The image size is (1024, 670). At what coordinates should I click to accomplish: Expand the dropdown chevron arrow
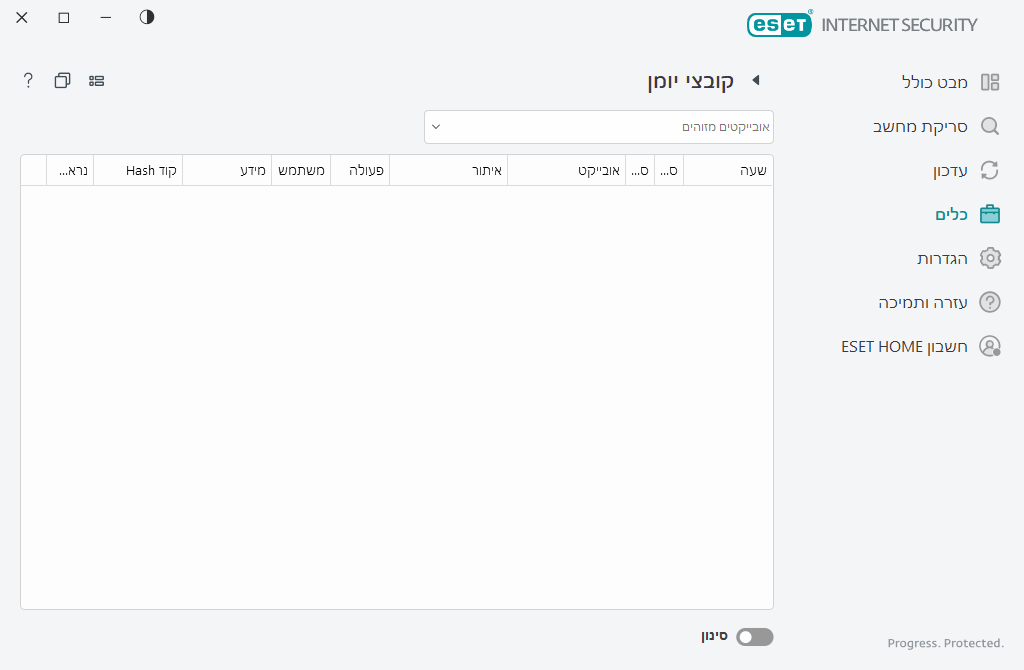pos(436,127)
